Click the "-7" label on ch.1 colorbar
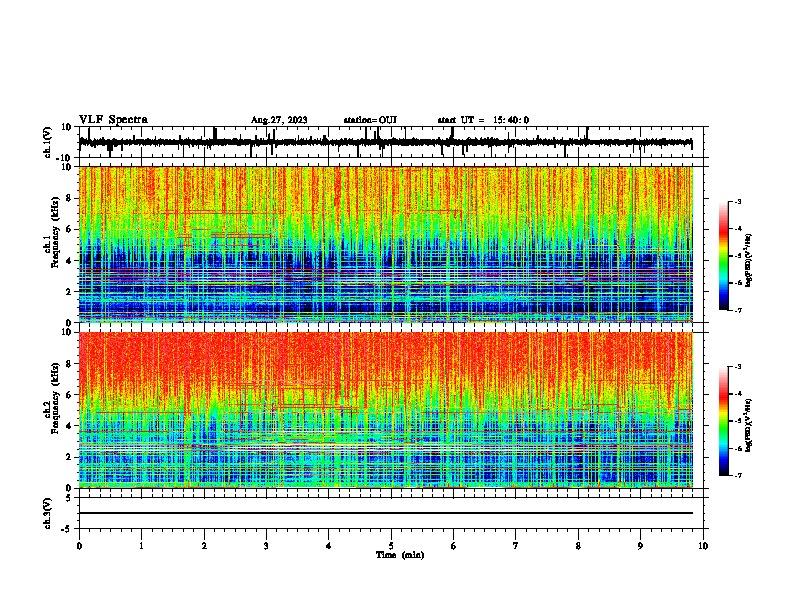Screen dimensions: 792x612 (737, 310)
